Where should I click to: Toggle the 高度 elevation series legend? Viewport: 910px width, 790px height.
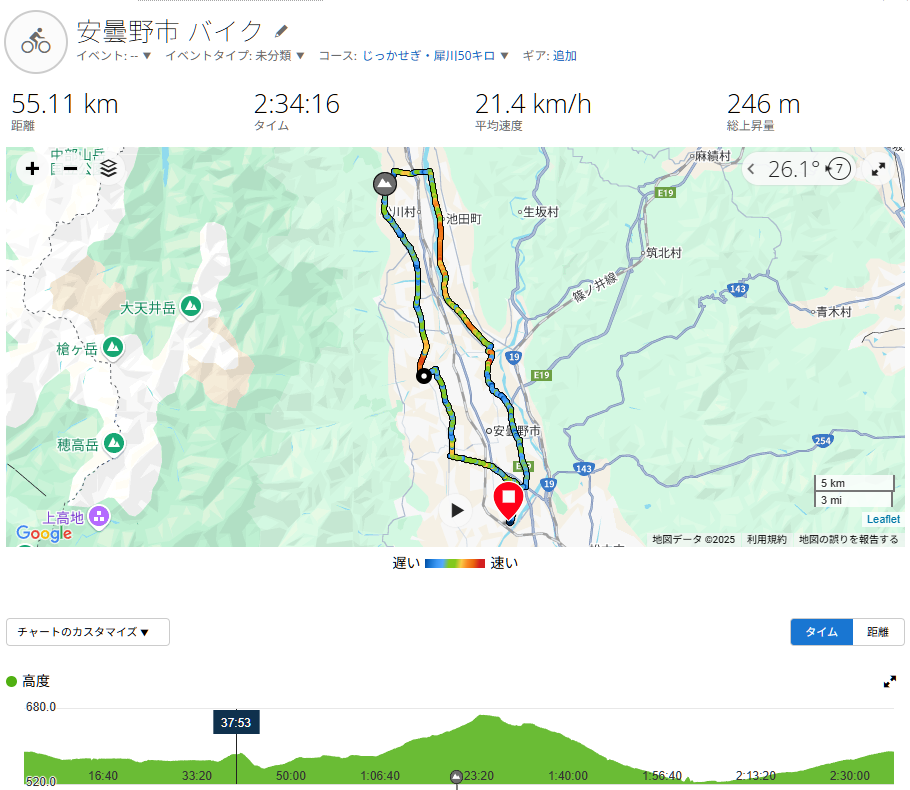coord(28,681)
